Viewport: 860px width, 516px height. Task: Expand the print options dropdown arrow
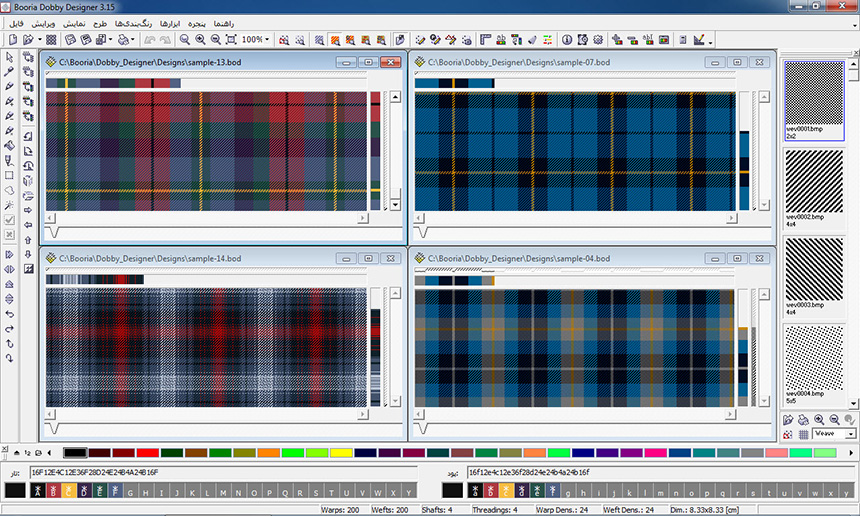(x=132, y=39)
